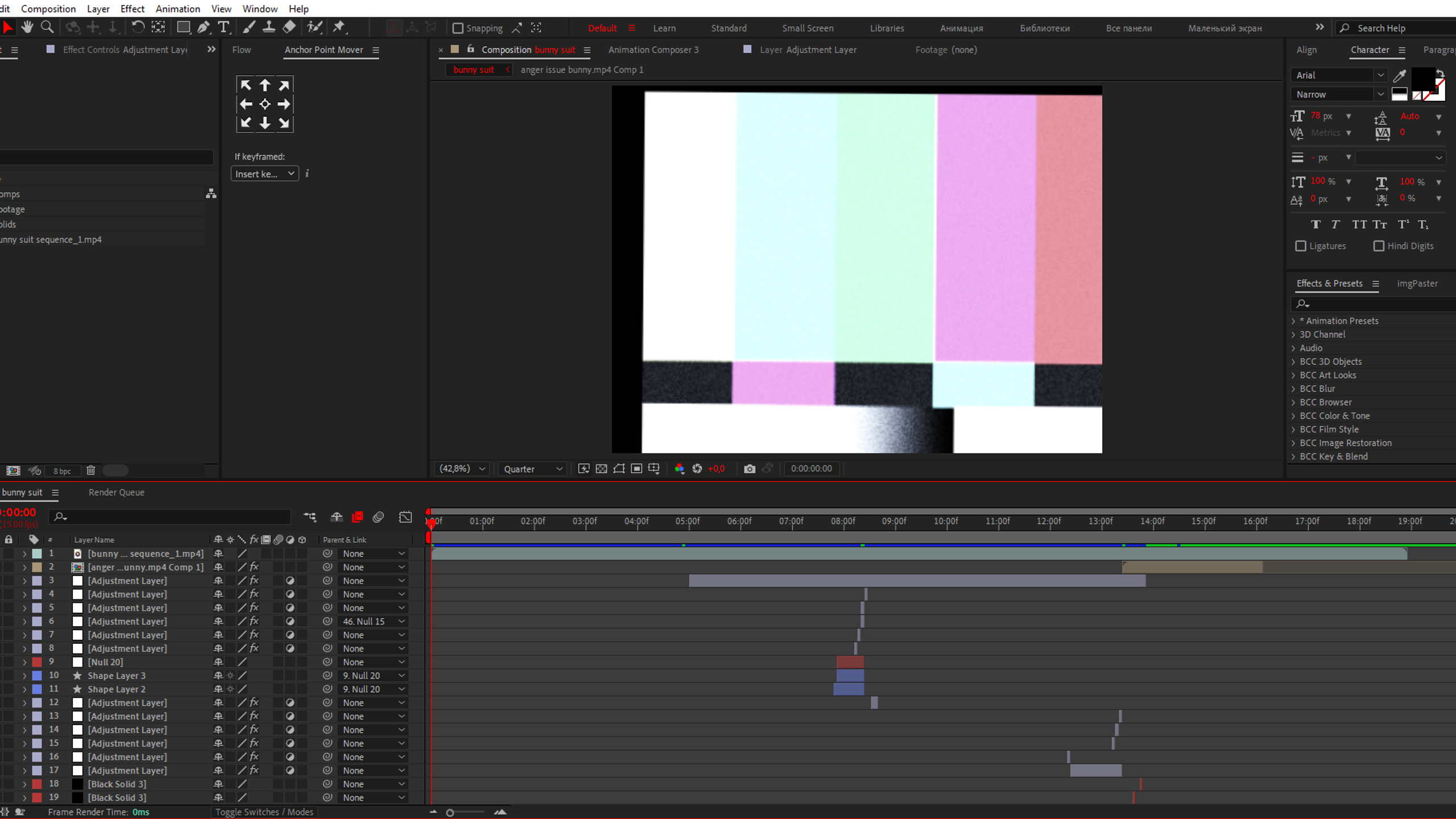Viewport: 1456px width, 819px height.
Task: Click the black fill color swatch
Action: (1423, 78)
